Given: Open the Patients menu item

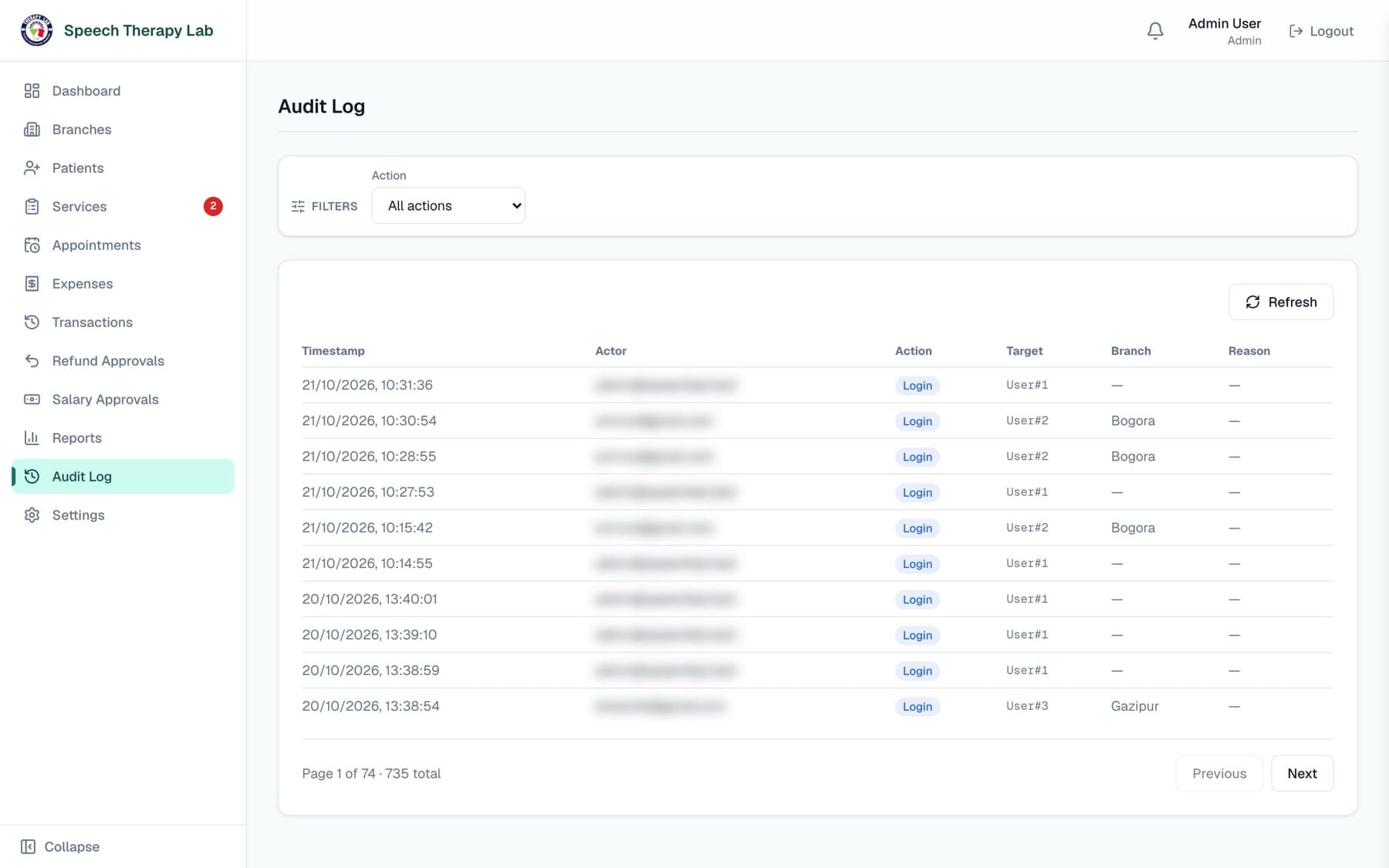Looking at the screenshot, I should [x=123, y=168].
